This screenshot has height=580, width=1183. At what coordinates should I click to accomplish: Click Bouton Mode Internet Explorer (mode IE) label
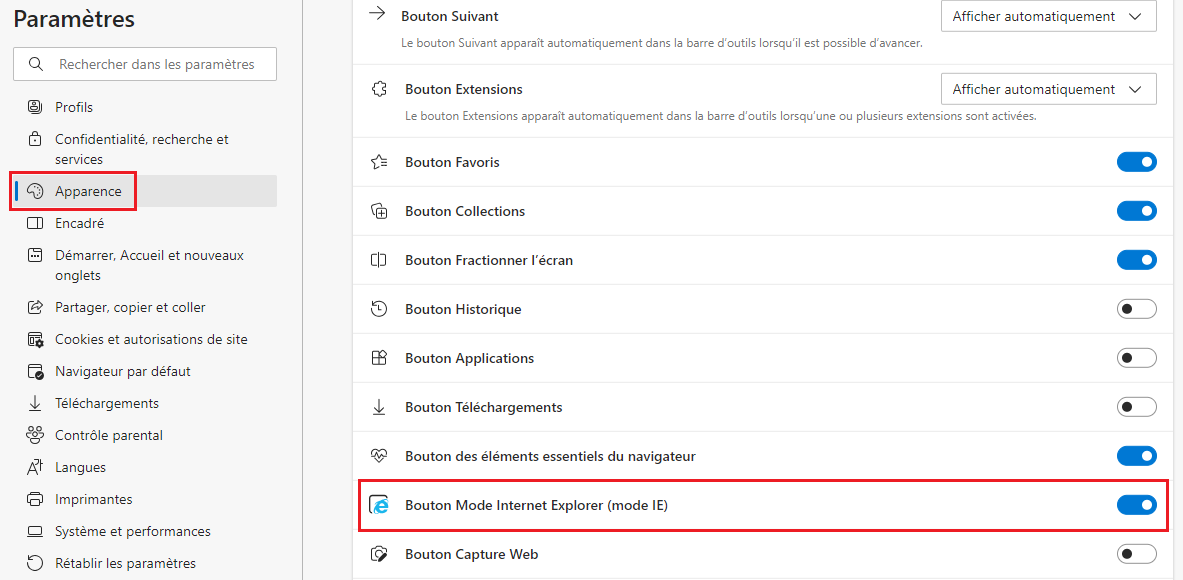pos(536,505)
